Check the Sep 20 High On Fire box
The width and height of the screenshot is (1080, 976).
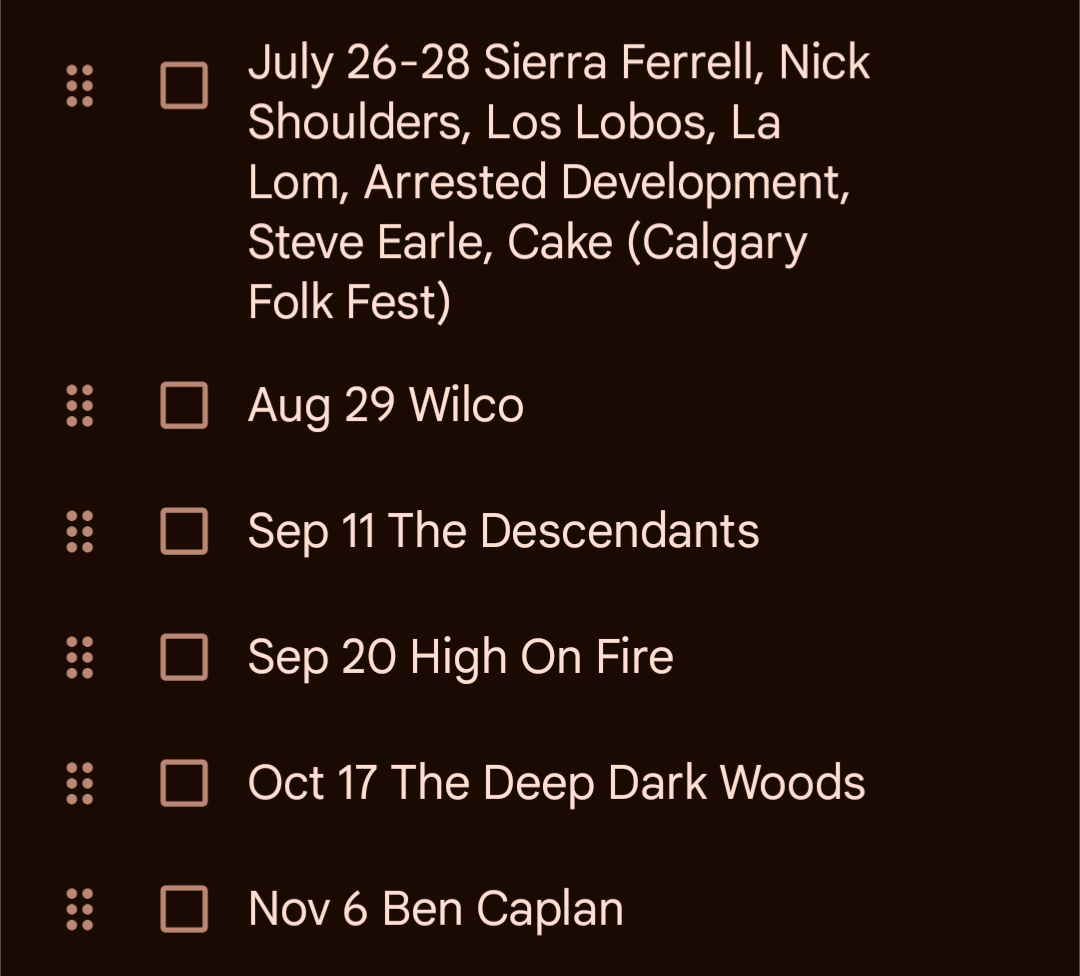(184, 658)
